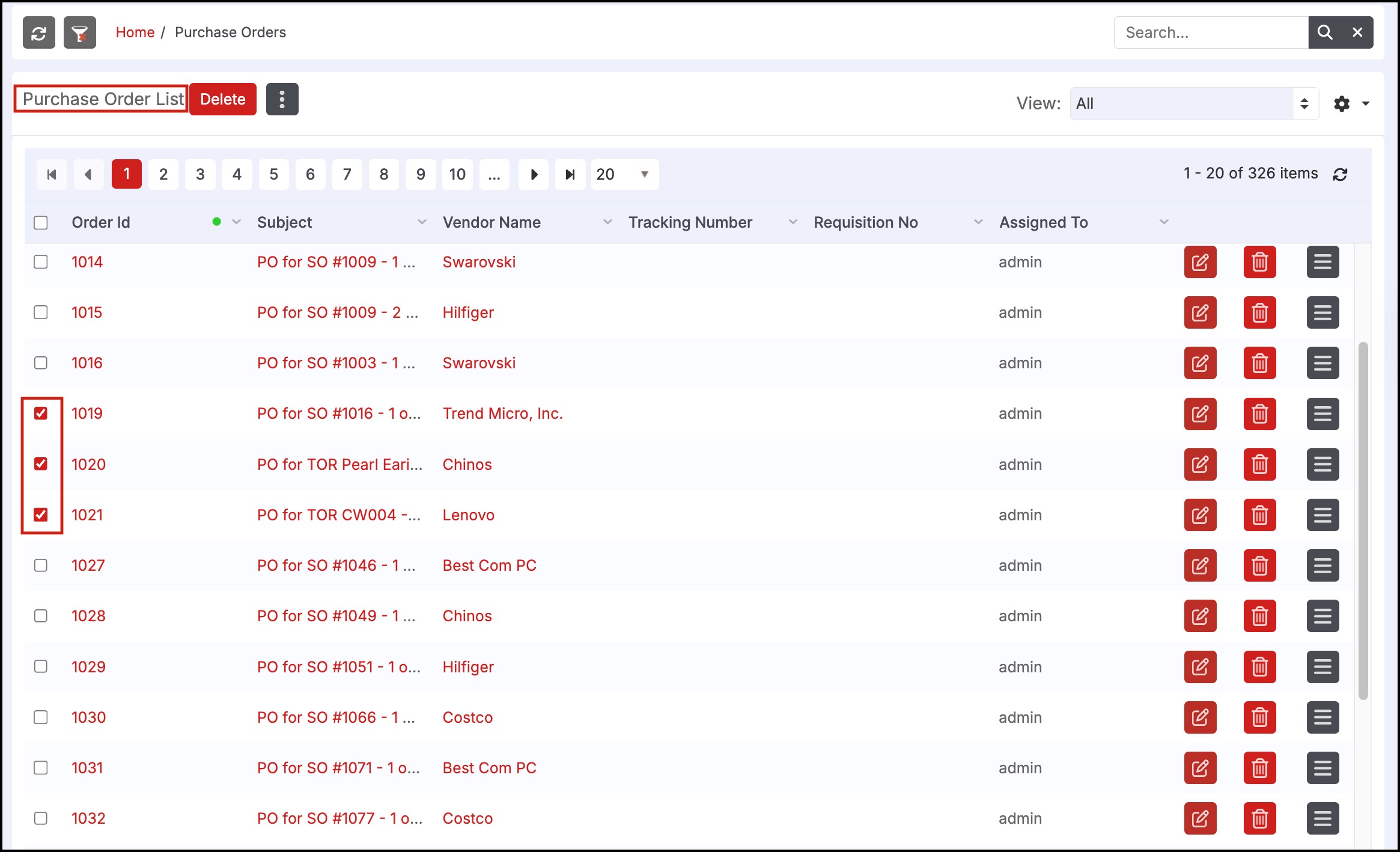This screenshot has width=1400, height=852.
Task: Click the vertical scrollbar of the list
Action: coord(1363,520)
